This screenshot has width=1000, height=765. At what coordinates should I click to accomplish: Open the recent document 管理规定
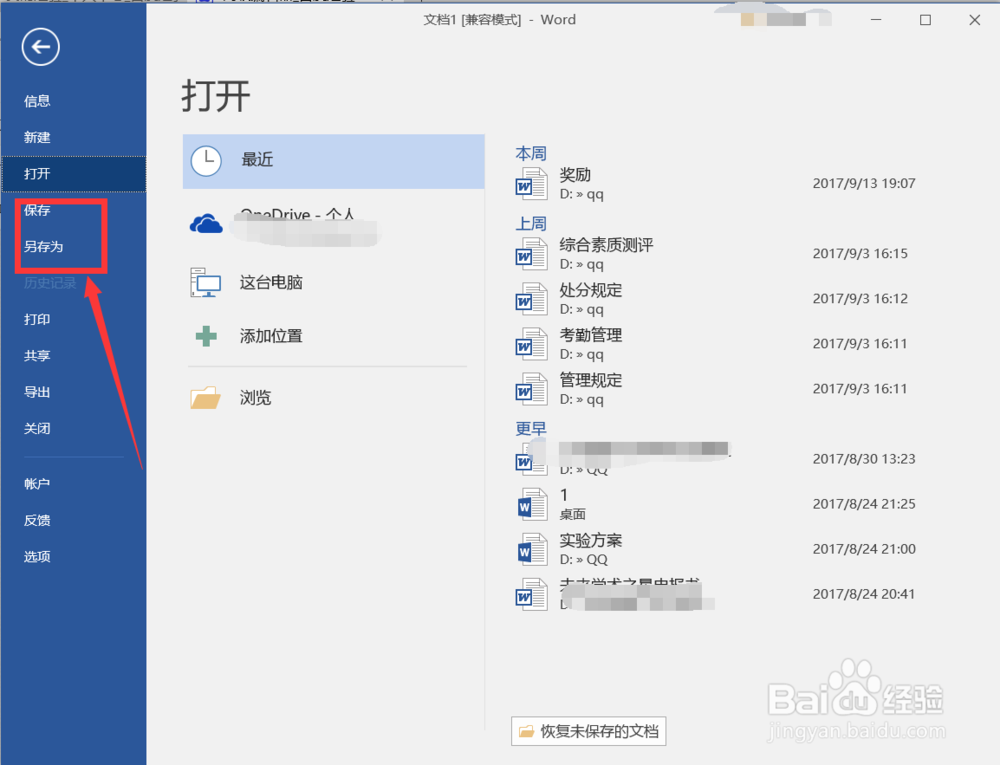[591, 381]
